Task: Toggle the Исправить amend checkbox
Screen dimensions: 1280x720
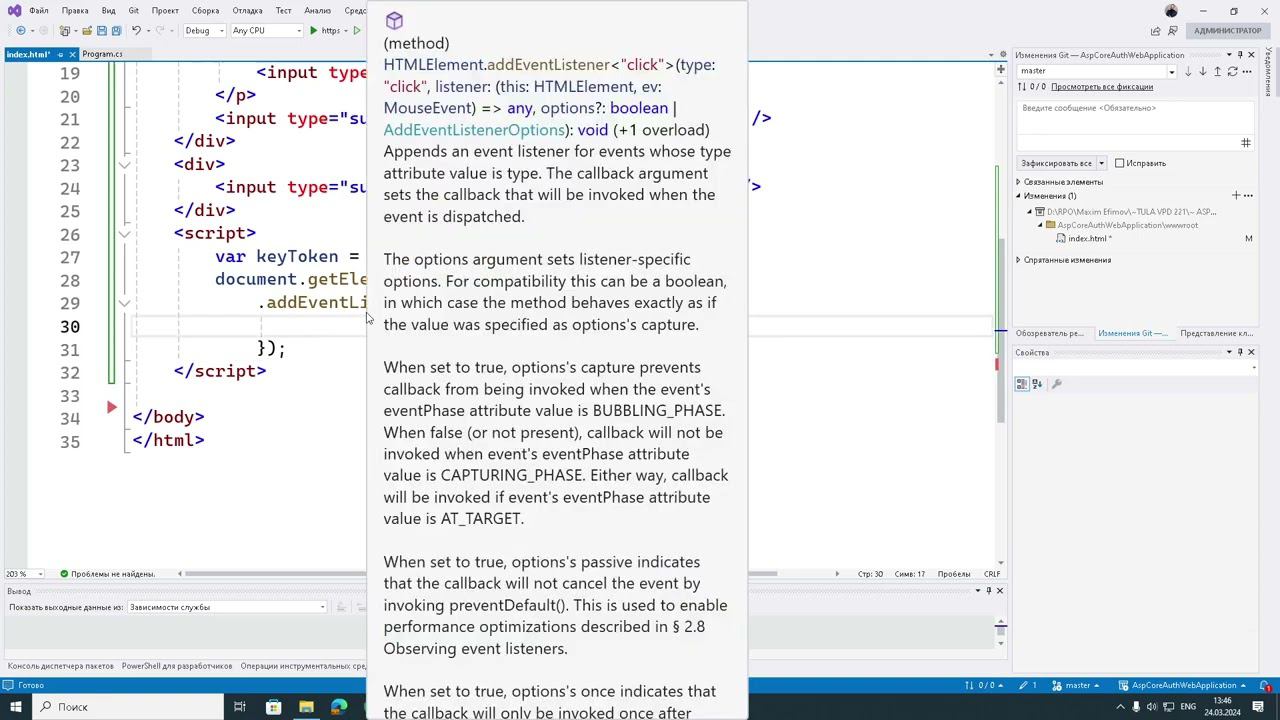Action: tap(1120, 163)
